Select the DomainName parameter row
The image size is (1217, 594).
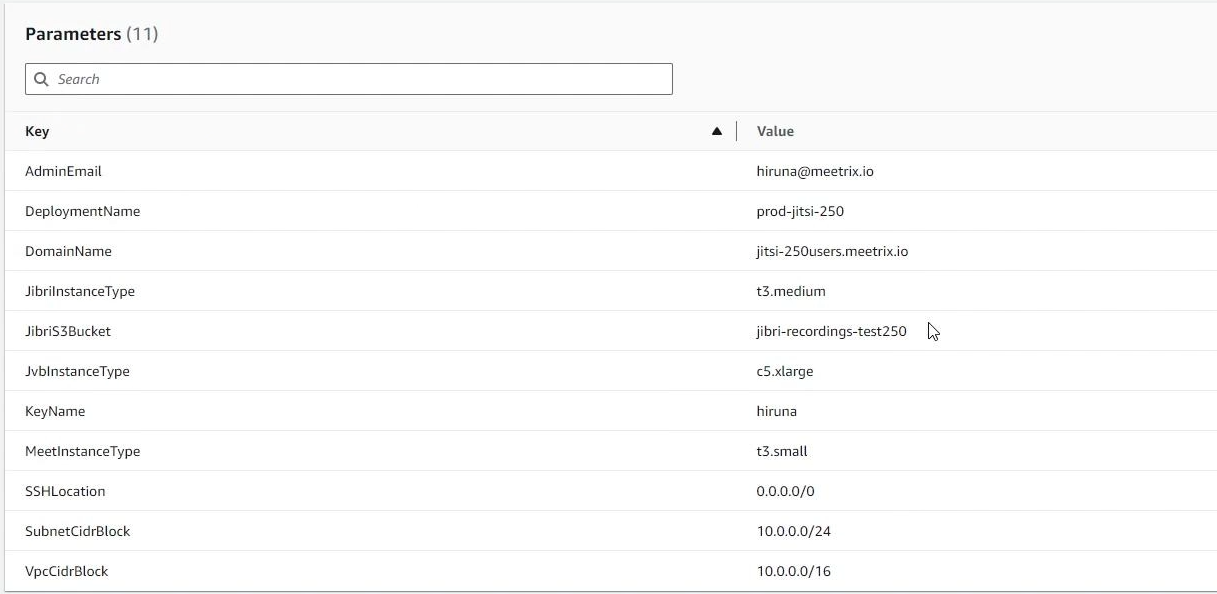tap(68, 251)
